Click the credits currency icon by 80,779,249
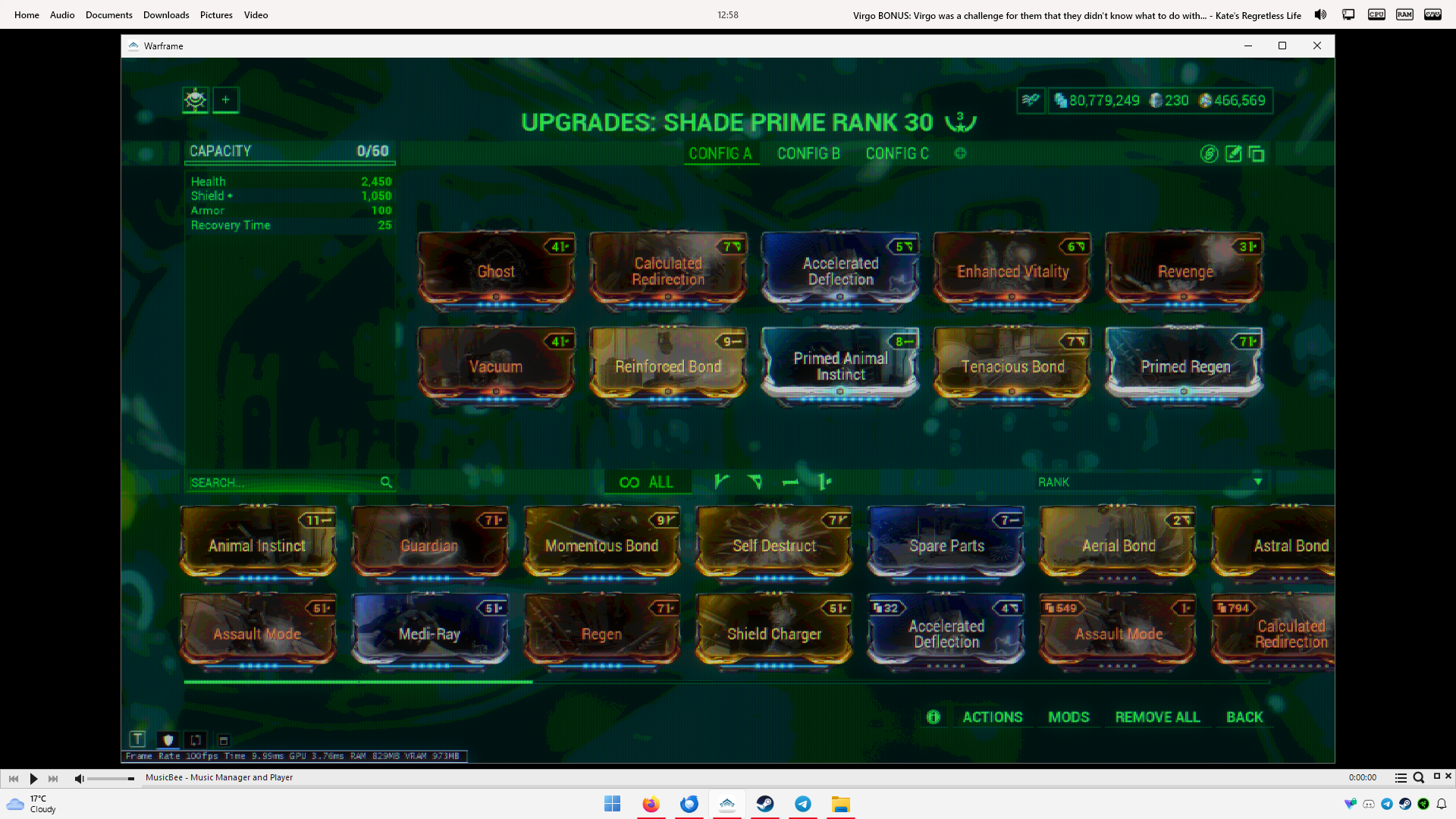1456x819 pixels. pos(1060,101)
